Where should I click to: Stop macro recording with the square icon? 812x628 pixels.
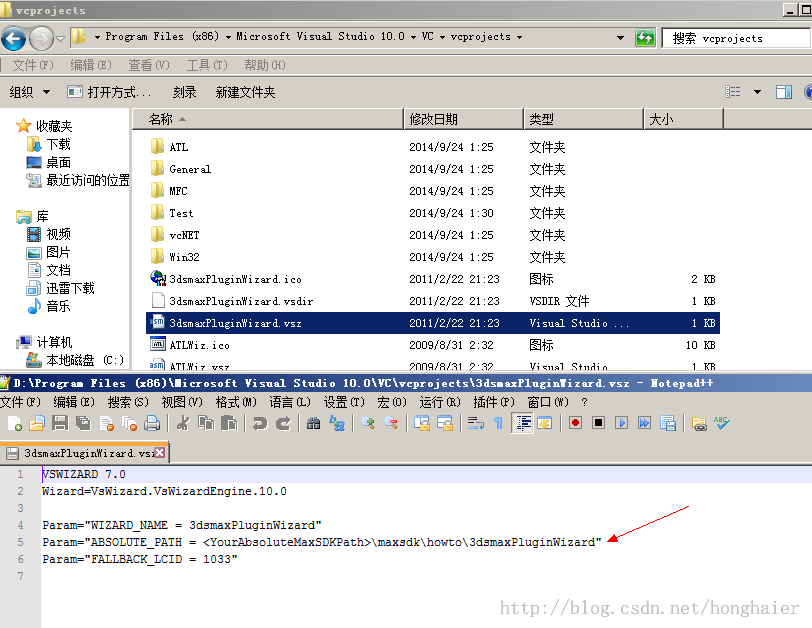(x=598, y=423)
